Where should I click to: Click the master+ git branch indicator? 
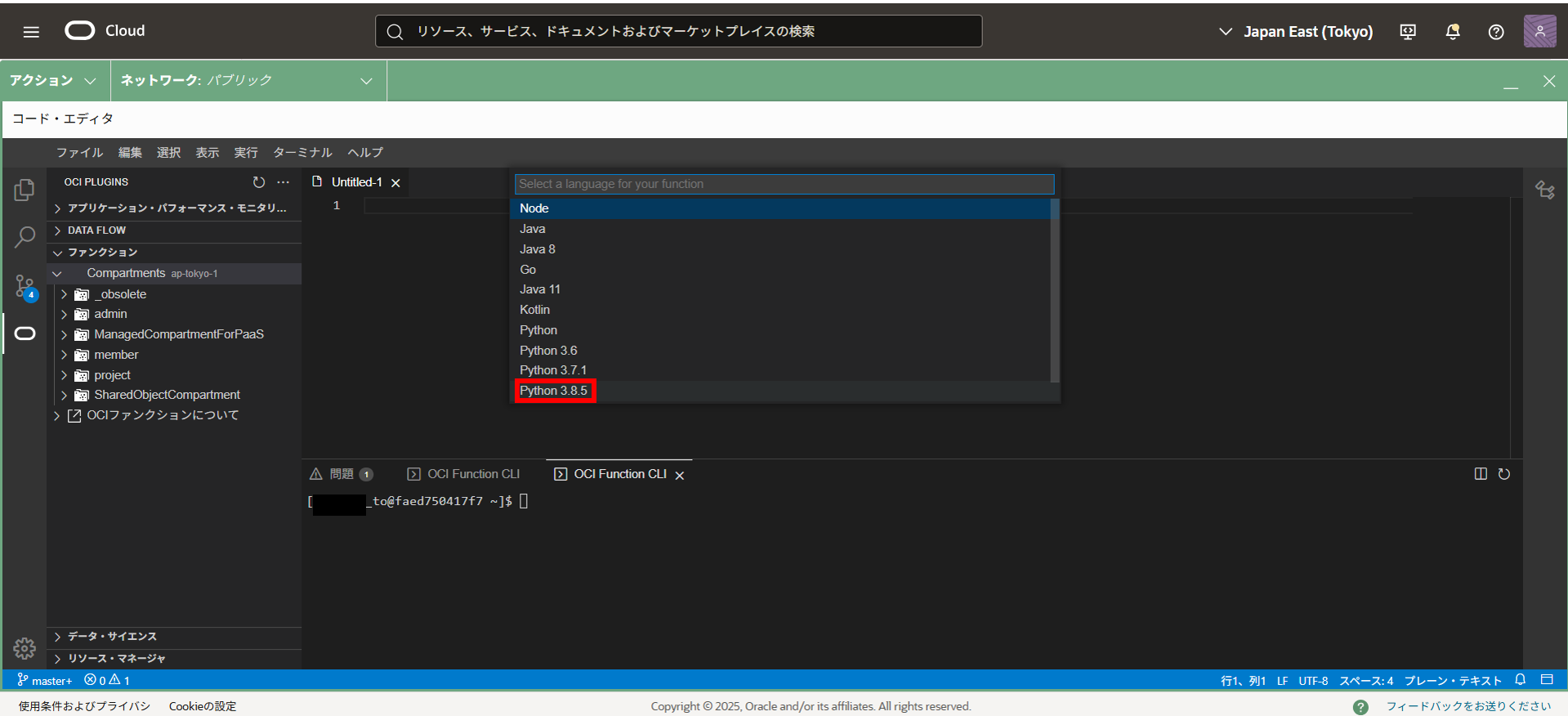[x=44, y=680]
